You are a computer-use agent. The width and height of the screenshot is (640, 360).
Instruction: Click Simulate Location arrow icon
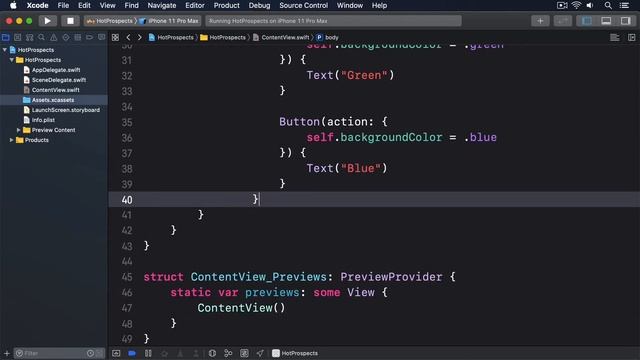[x=260, y=353]
